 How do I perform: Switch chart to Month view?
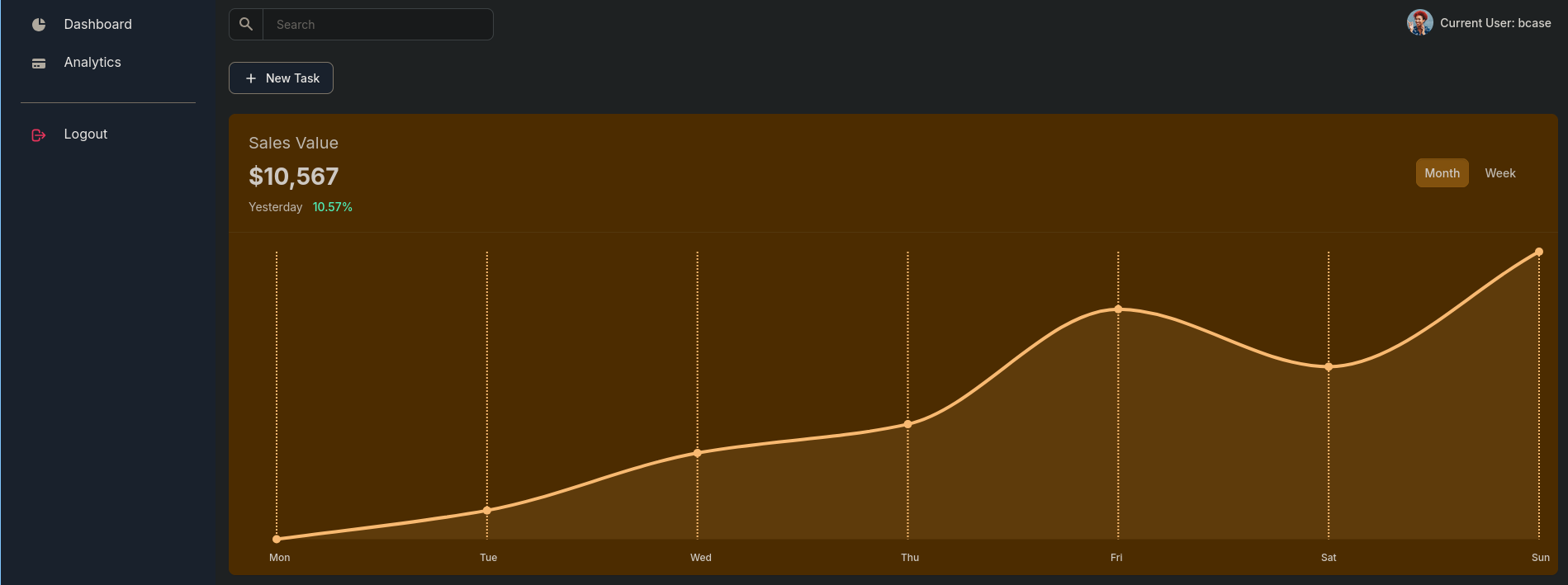tap(1442, 173)
